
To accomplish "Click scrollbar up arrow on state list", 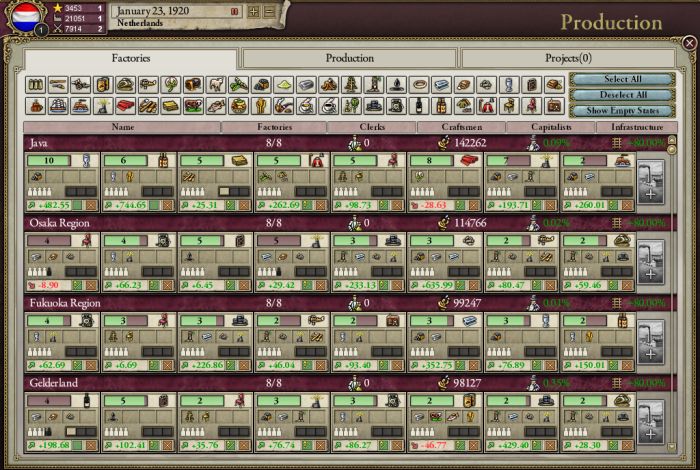I will (x=671, y=141).
